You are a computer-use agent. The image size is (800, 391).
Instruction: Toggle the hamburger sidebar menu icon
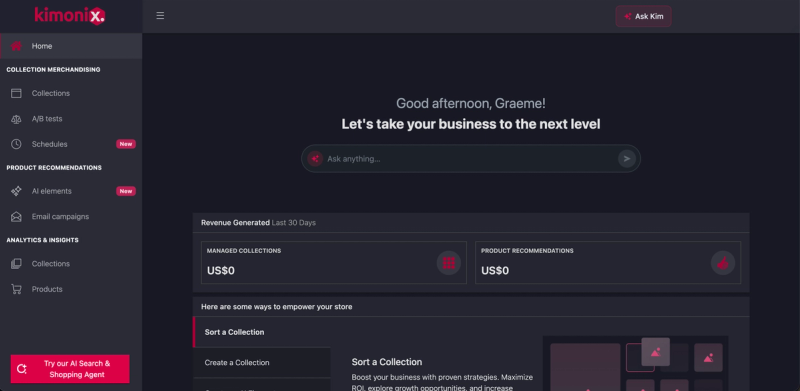pyautogui.click(x=160, y=16)
